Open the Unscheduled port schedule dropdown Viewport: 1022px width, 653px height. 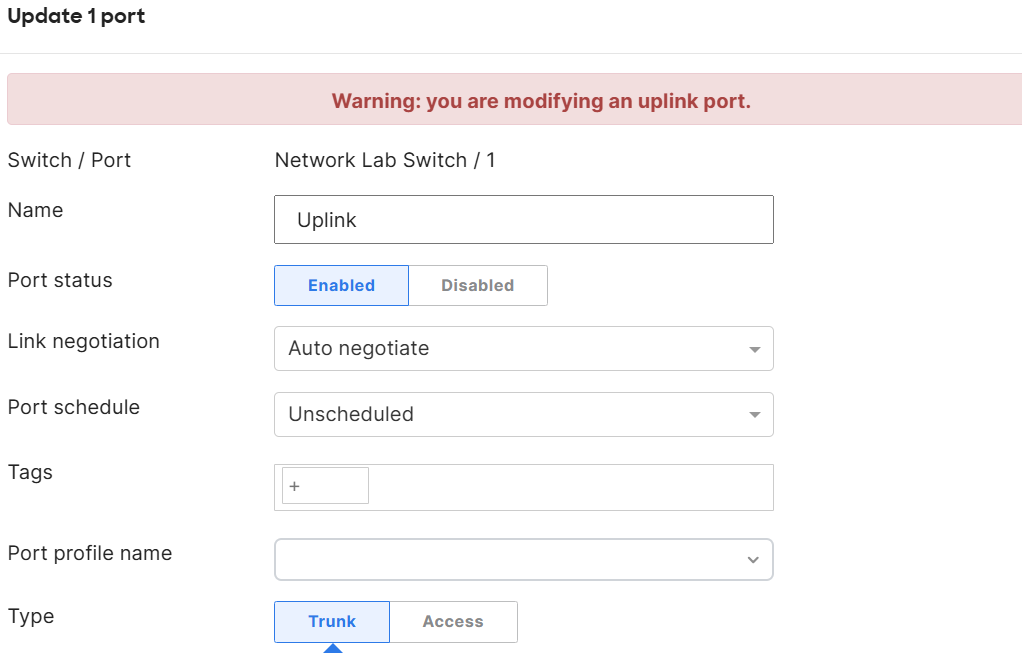pos(523,414)
